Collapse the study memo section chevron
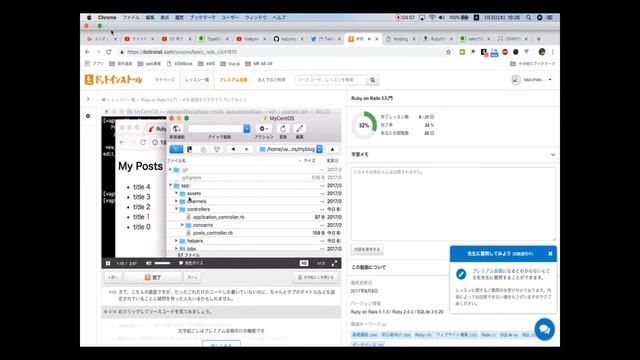 [553, 155]
